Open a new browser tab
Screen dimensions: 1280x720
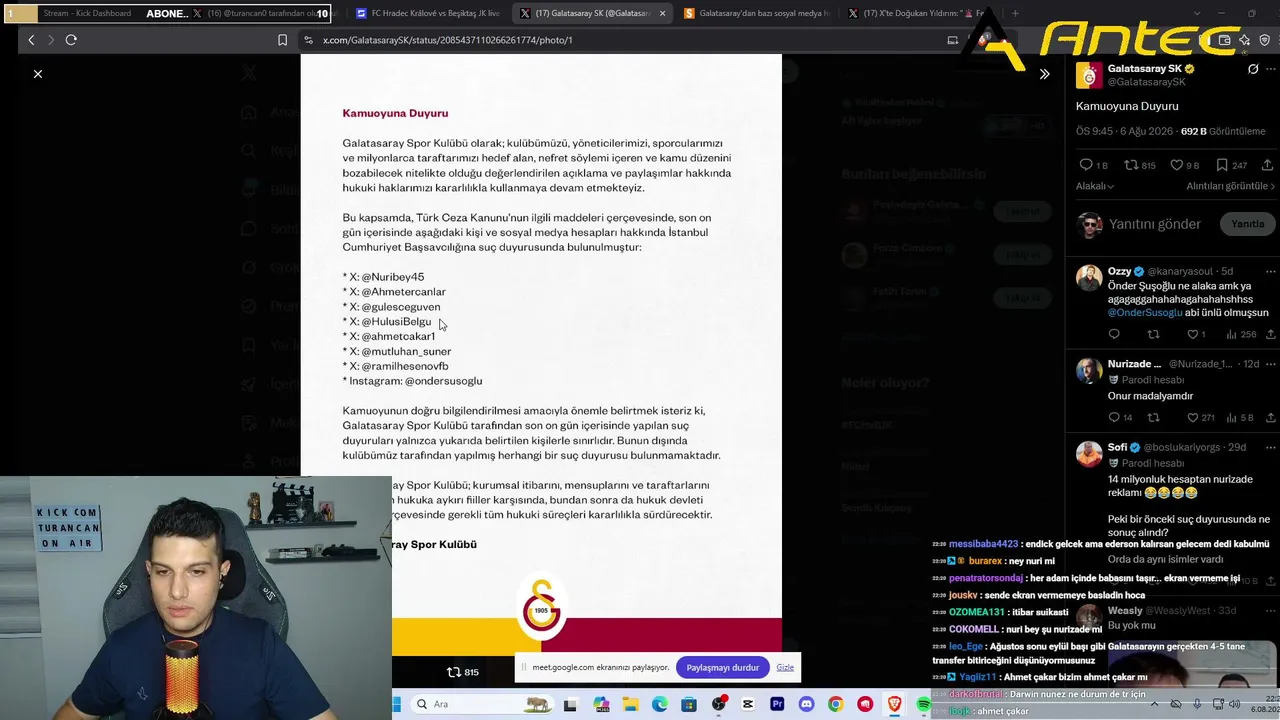[x=1015, y=13]
